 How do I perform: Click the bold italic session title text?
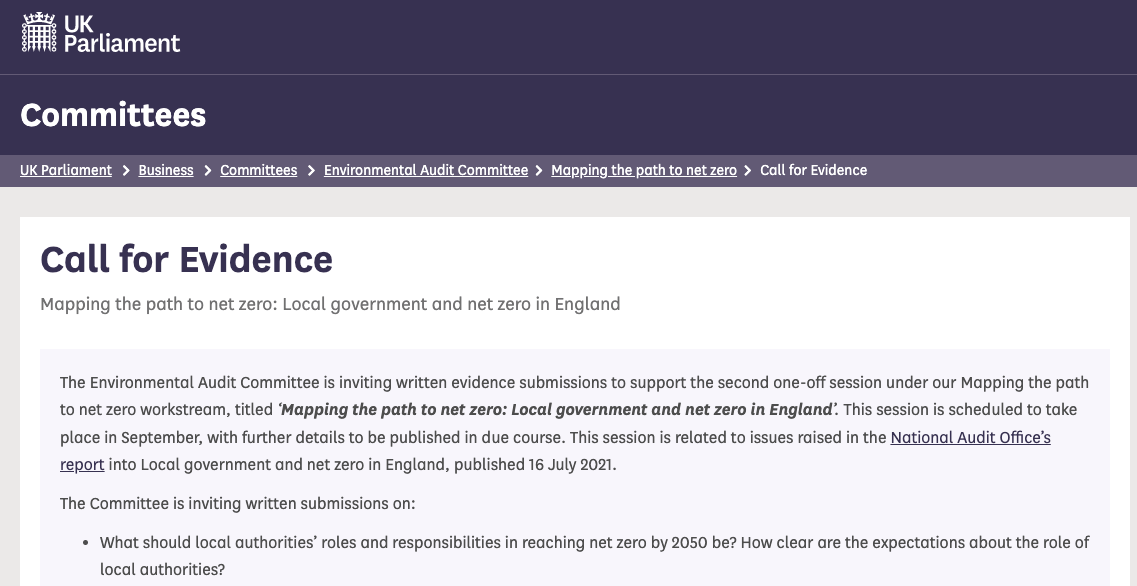pyautogui.click(x=558, y=410)
